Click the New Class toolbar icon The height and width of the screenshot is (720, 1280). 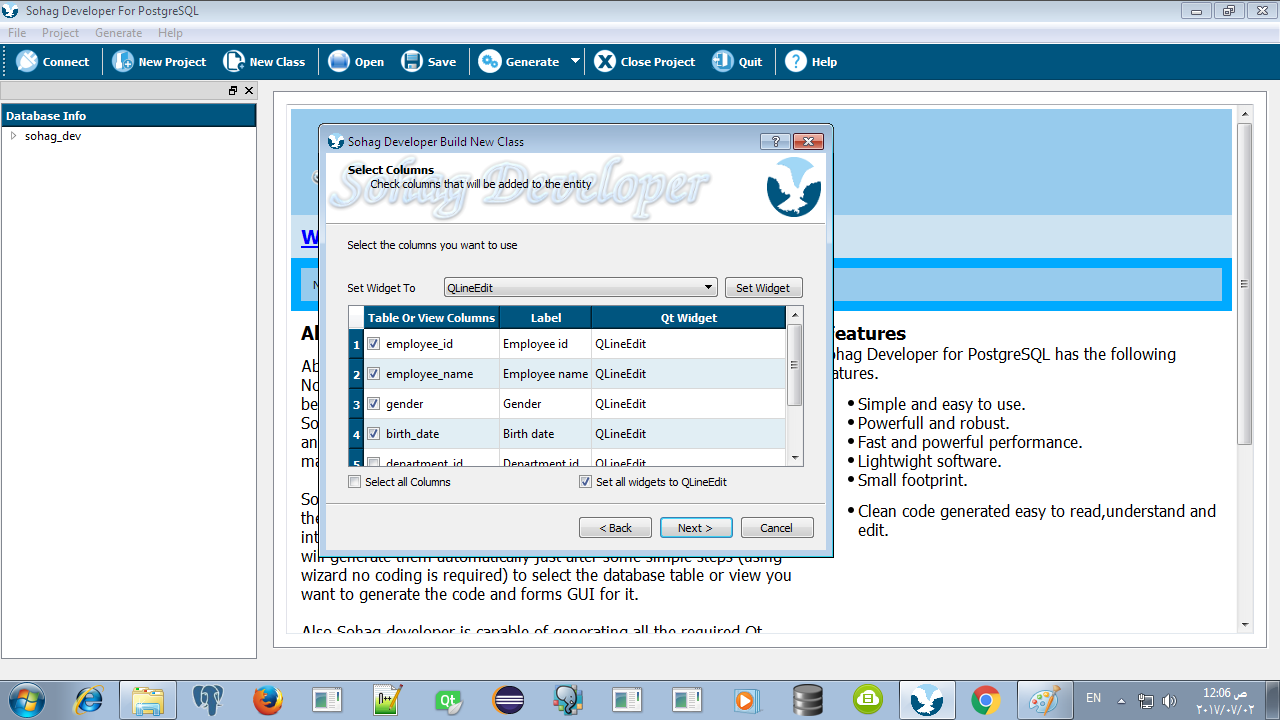(x=234, y=62)
